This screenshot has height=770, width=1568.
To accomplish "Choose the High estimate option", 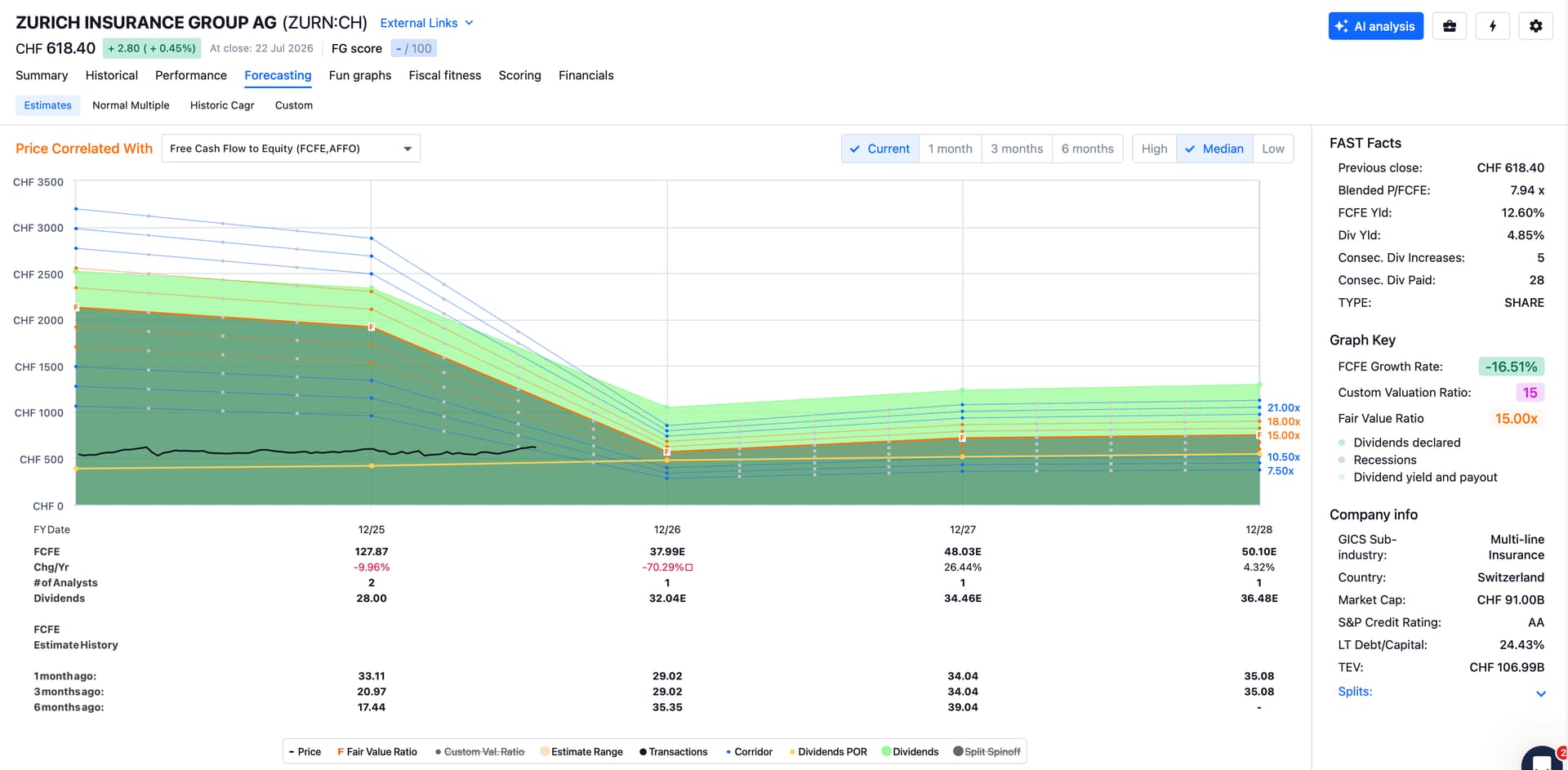I will tap(1155, 149).
